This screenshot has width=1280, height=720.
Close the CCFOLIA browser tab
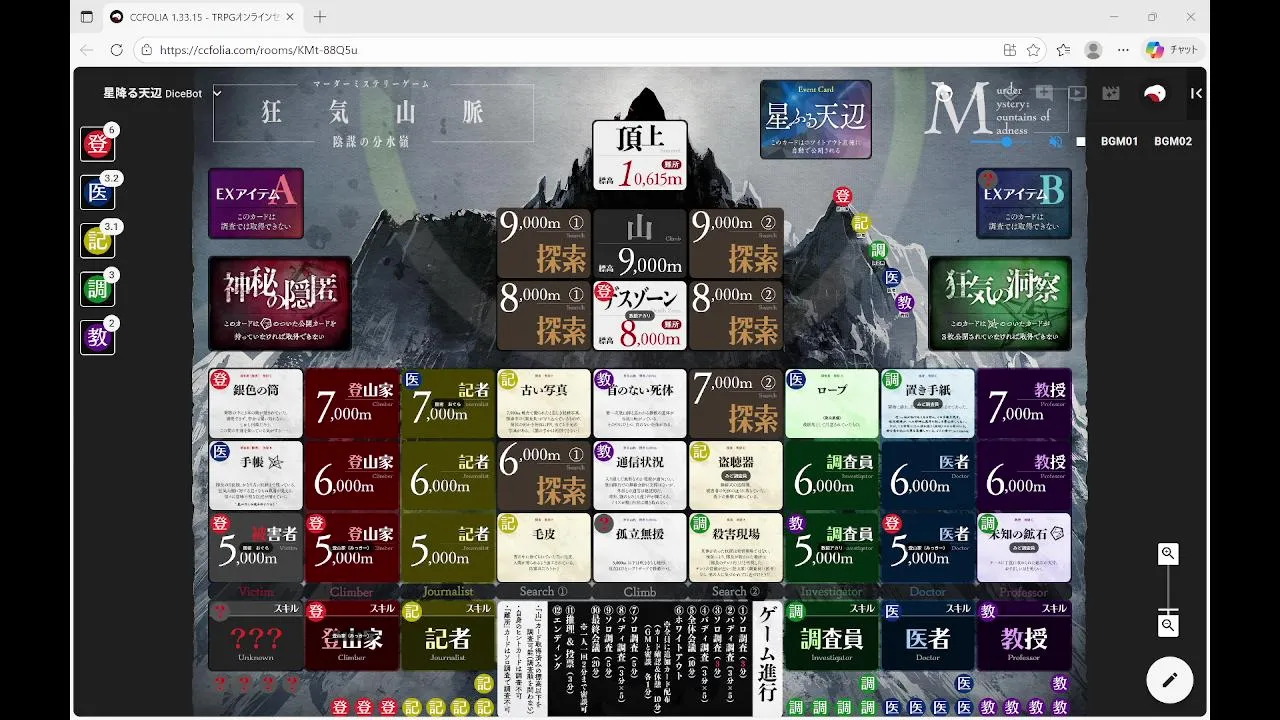[289, 17]
